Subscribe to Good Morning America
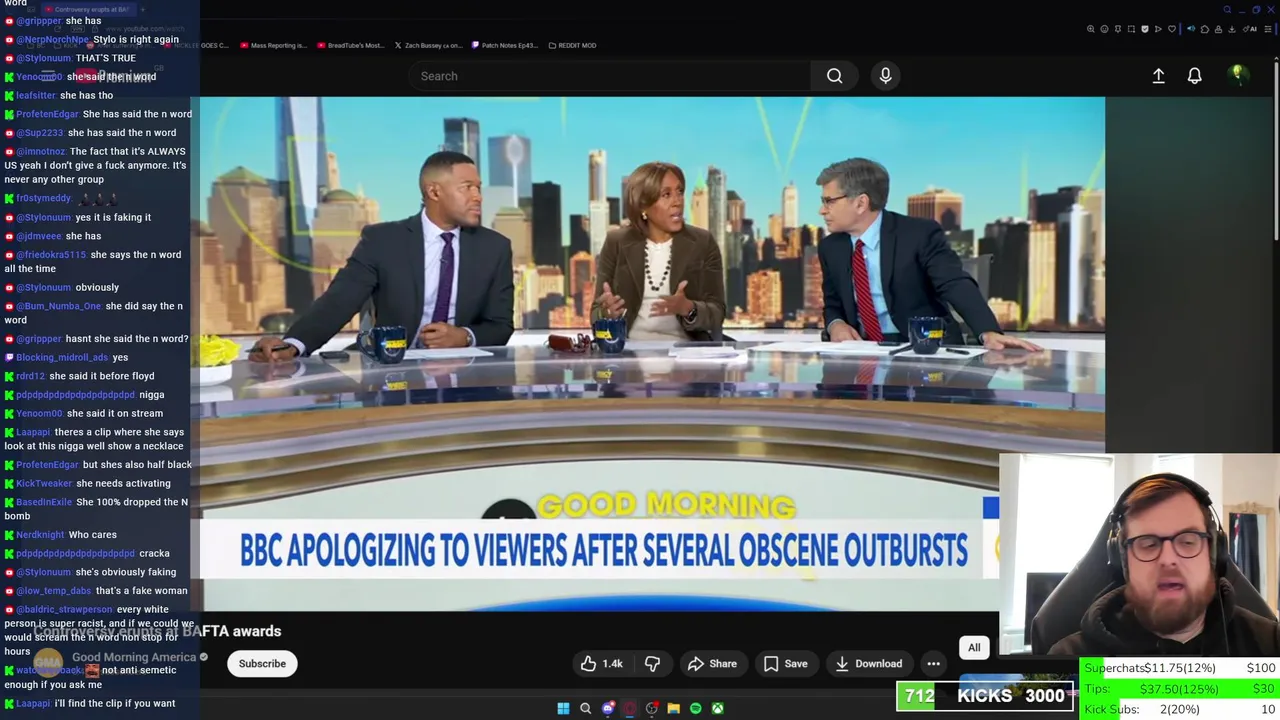Image resolution: width=1280 pixels, height=720 pixels. click(x=262, y=664)
